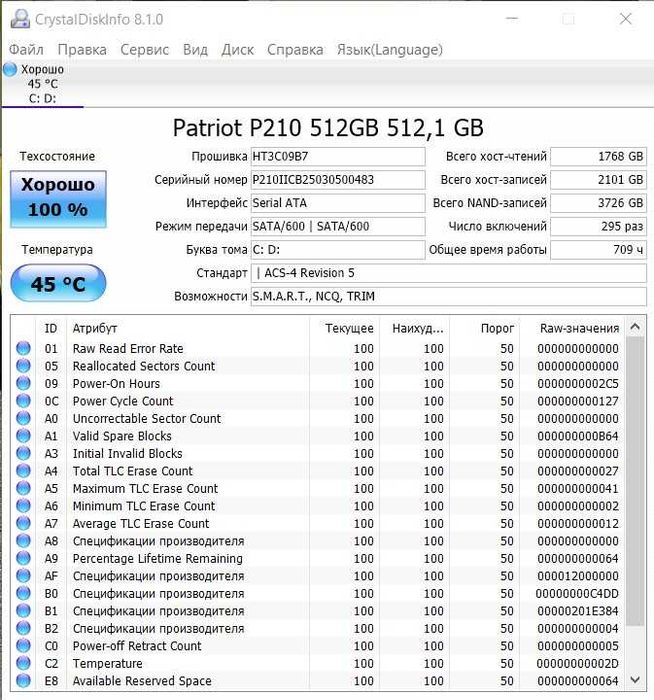Image resolution: width=654 pixels, height=700 pixels.
Task: Click the Прошивка field HT3C09B7
Action: 337,157
